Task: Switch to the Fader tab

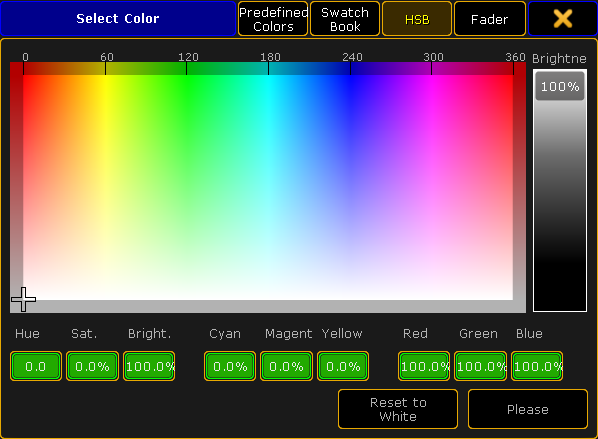Action: click(x=489, y=19)
